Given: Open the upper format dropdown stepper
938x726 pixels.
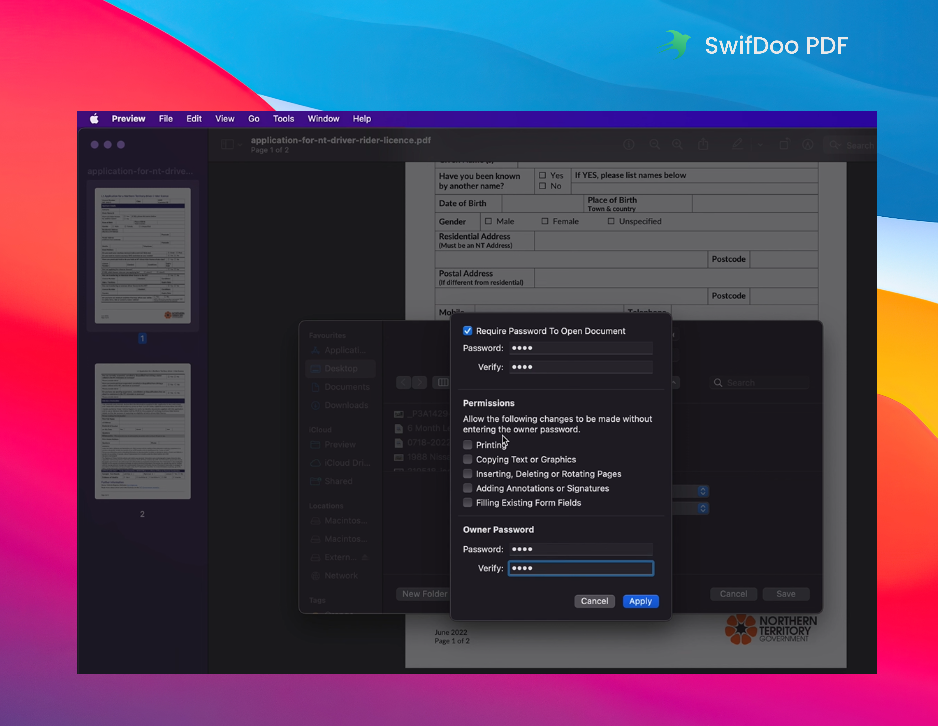Looking at the screenshot, I should pos(703,491).
